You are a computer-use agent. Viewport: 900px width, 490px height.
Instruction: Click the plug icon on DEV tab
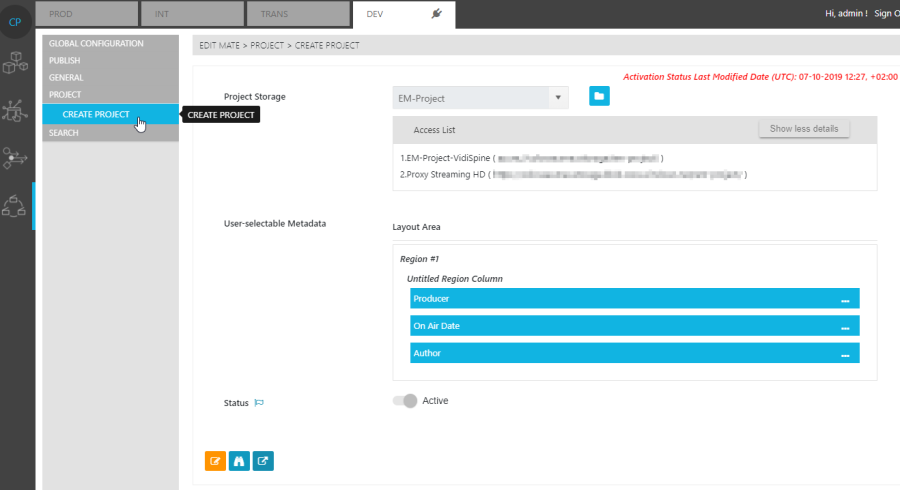coord(437,13)
